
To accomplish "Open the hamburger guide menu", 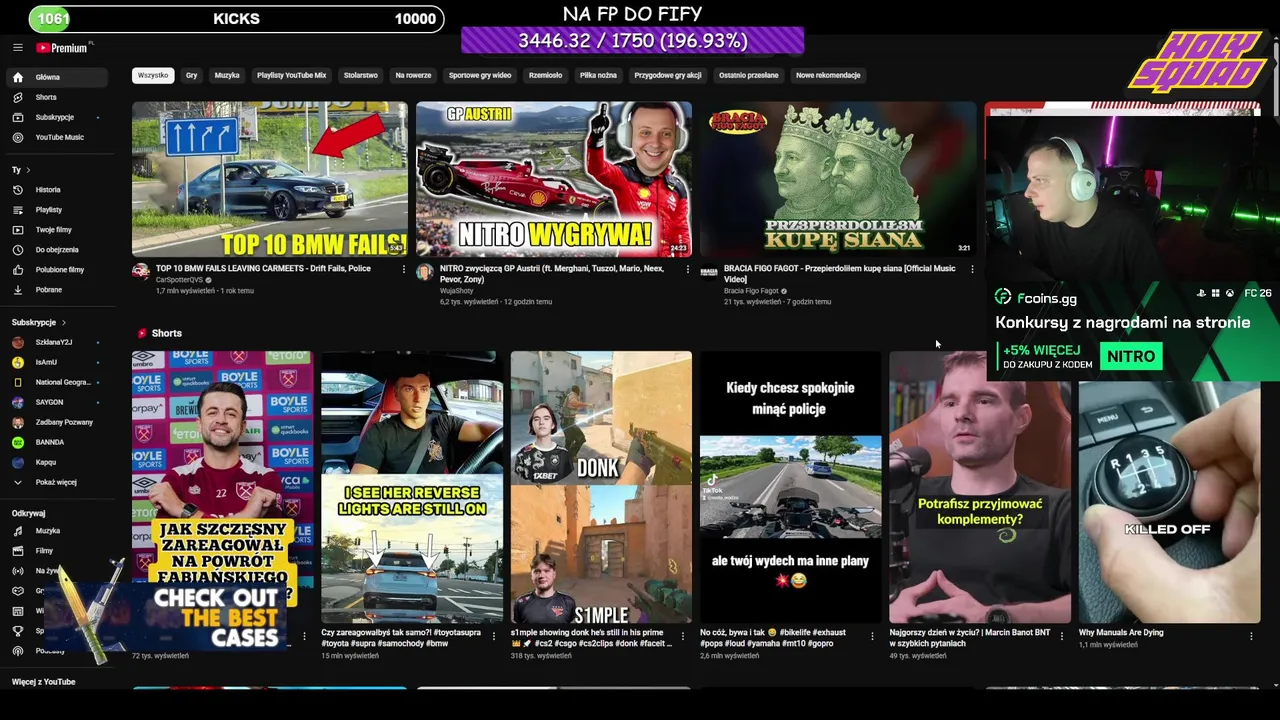I will pyautogui.click(x=17, y=47).
